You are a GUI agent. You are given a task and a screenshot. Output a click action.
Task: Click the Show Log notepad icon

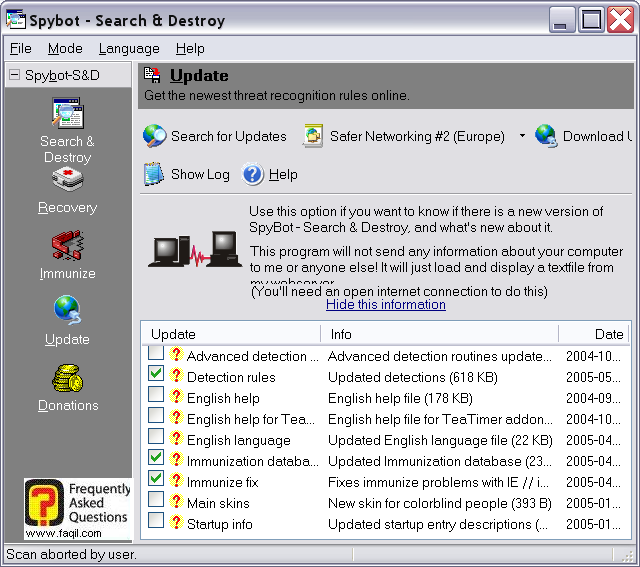point(153,174)
